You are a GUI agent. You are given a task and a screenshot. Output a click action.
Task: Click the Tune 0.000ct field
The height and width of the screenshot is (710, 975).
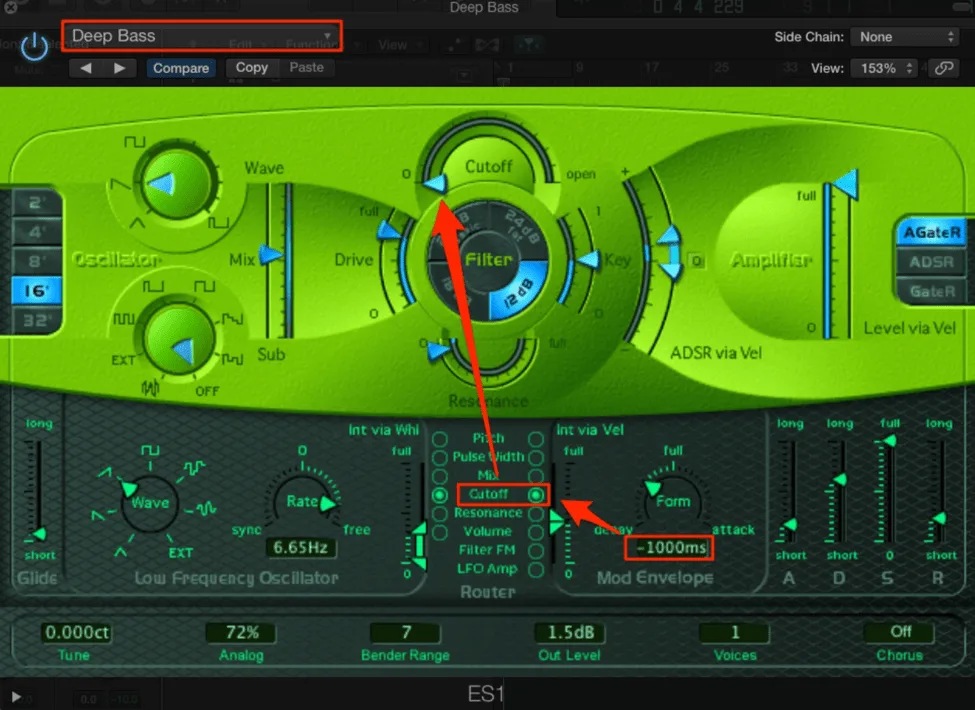77,632
